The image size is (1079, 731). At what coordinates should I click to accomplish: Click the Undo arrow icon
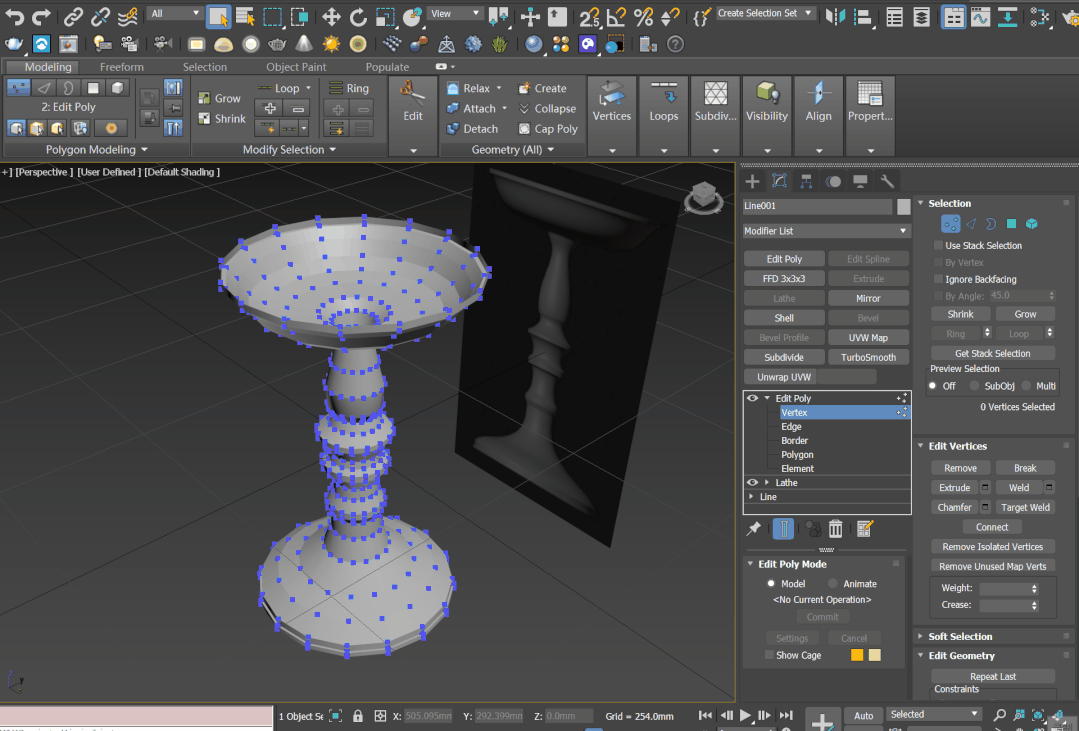(x=14, y=17)
